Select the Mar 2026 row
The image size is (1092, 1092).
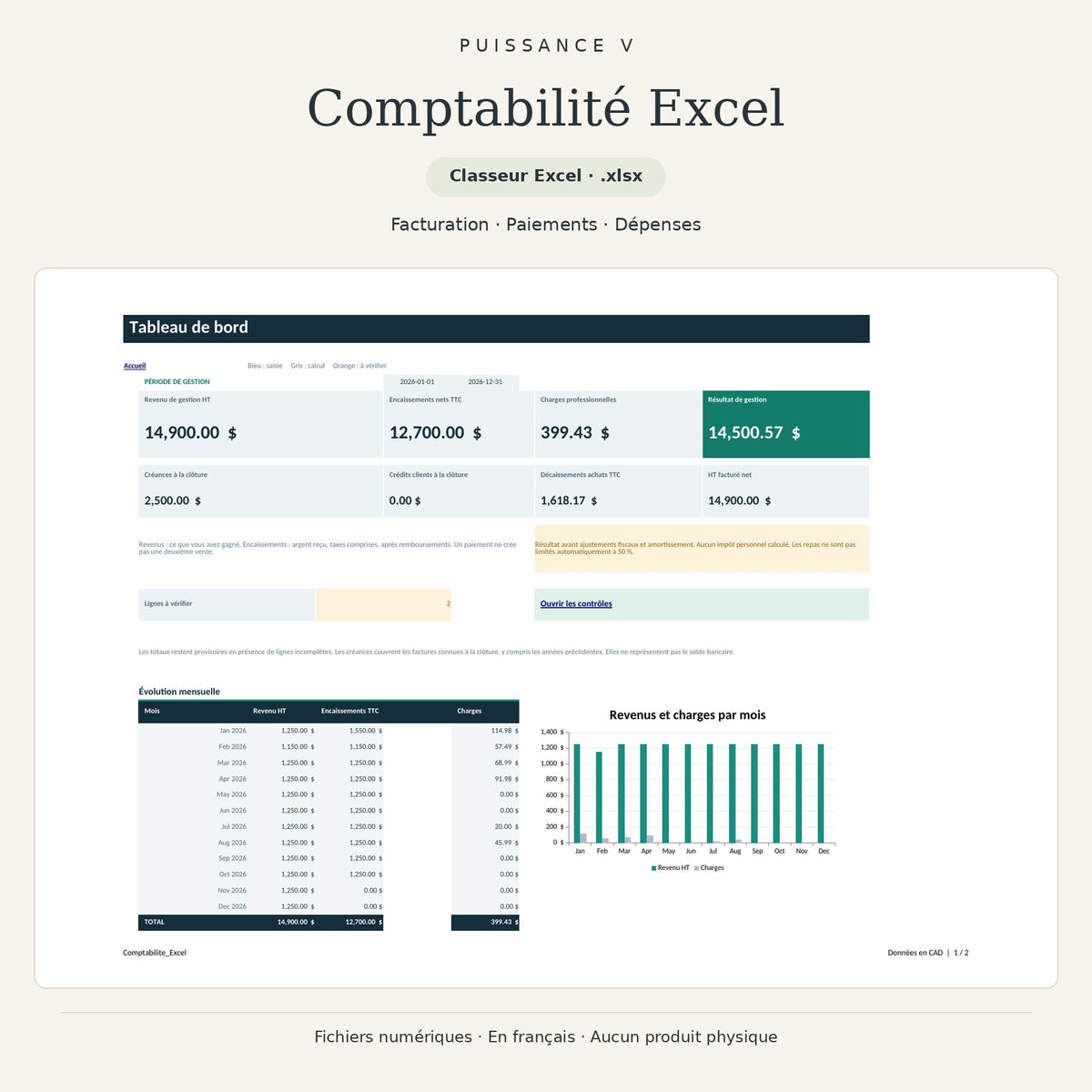(x=329, y=763)
